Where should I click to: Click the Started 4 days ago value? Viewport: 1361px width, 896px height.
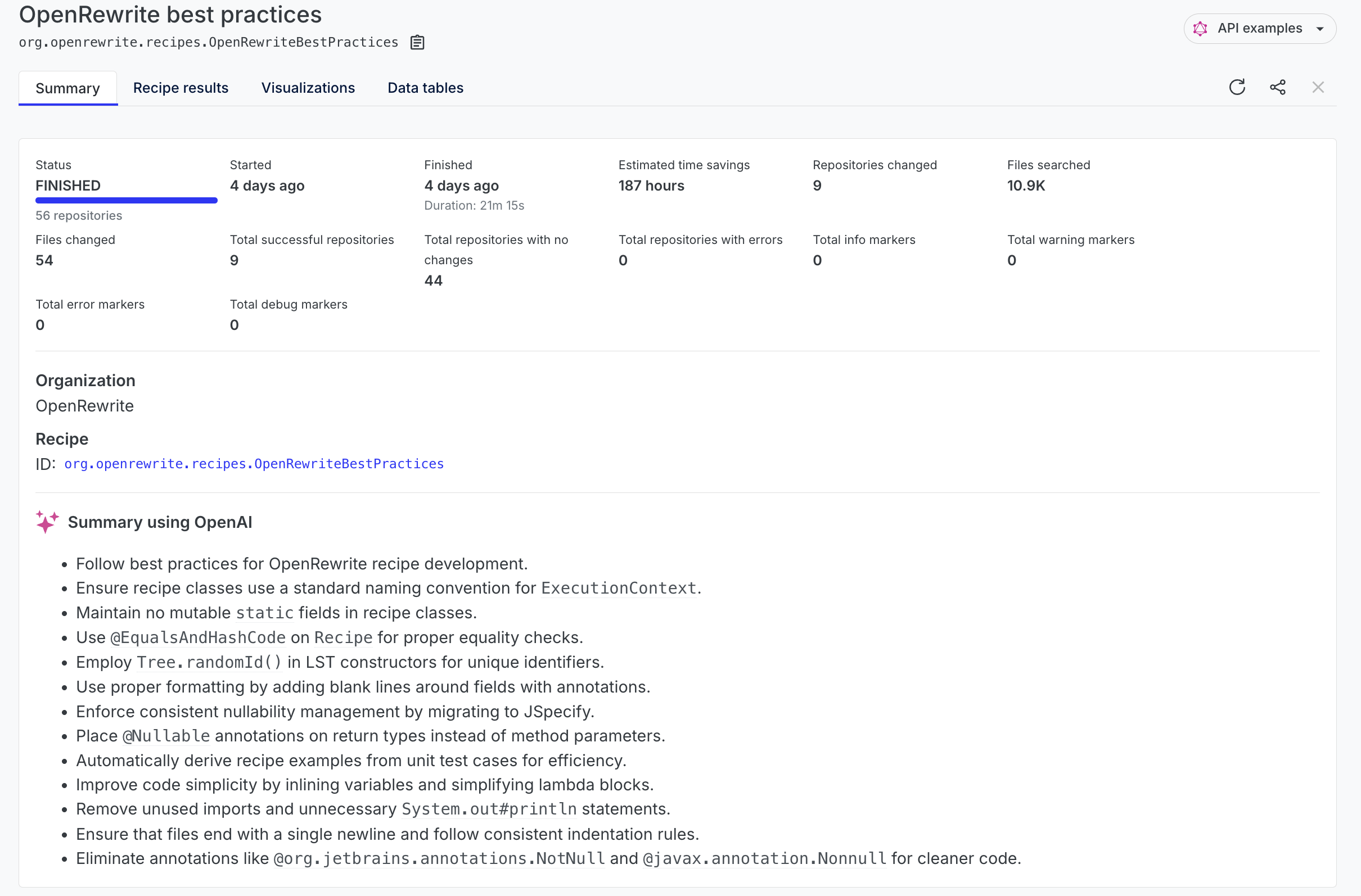pos(267,185)
